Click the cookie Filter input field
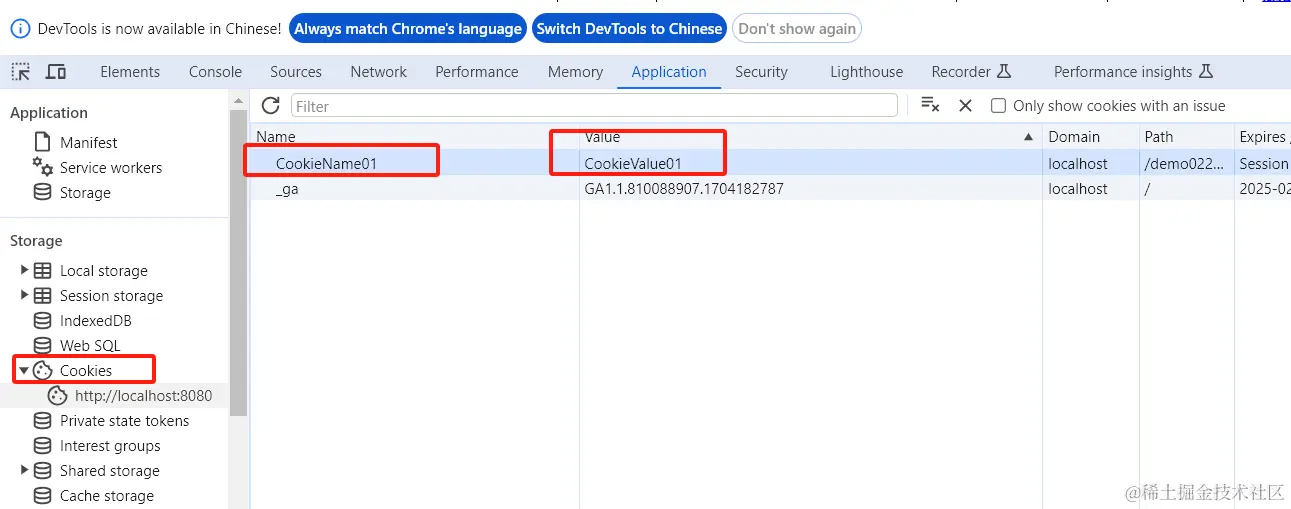The height and width of the screenshot is (509, 1291). point(594,105)
